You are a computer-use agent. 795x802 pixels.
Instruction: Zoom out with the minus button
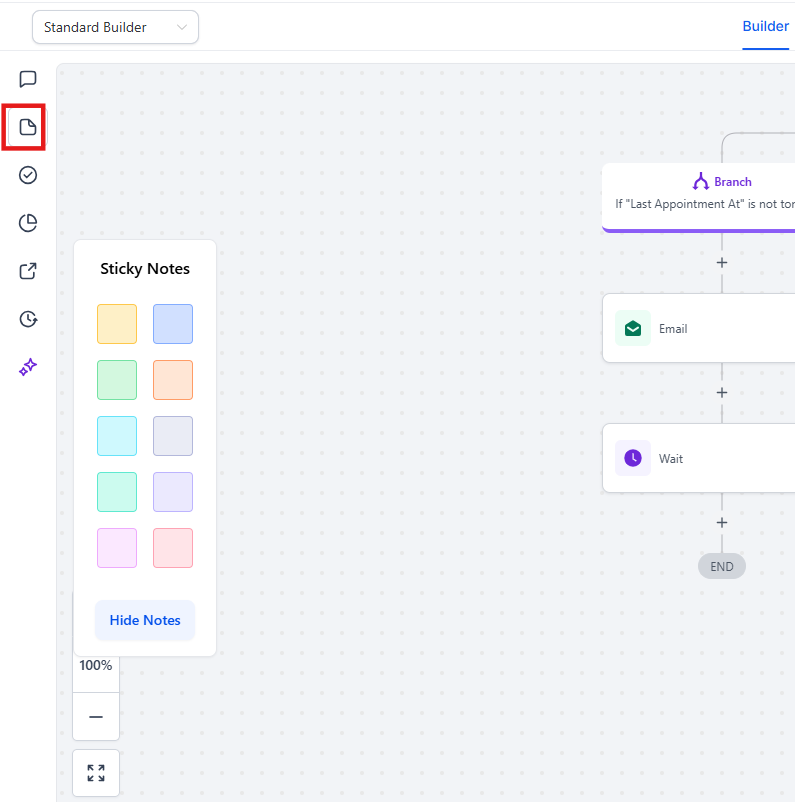pyautogui.click(x=96, y=717)
